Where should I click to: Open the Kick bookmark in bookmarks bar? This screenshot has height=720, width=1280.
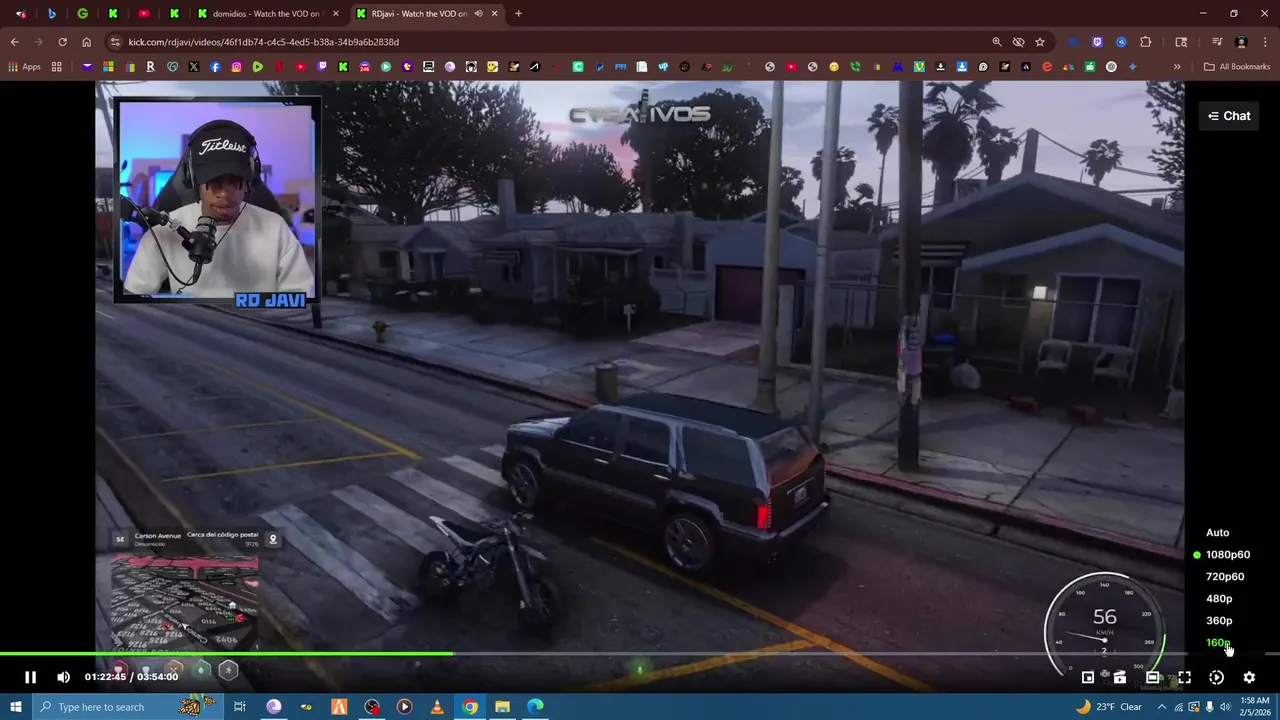pyautogui.click(x=343, y=67)
